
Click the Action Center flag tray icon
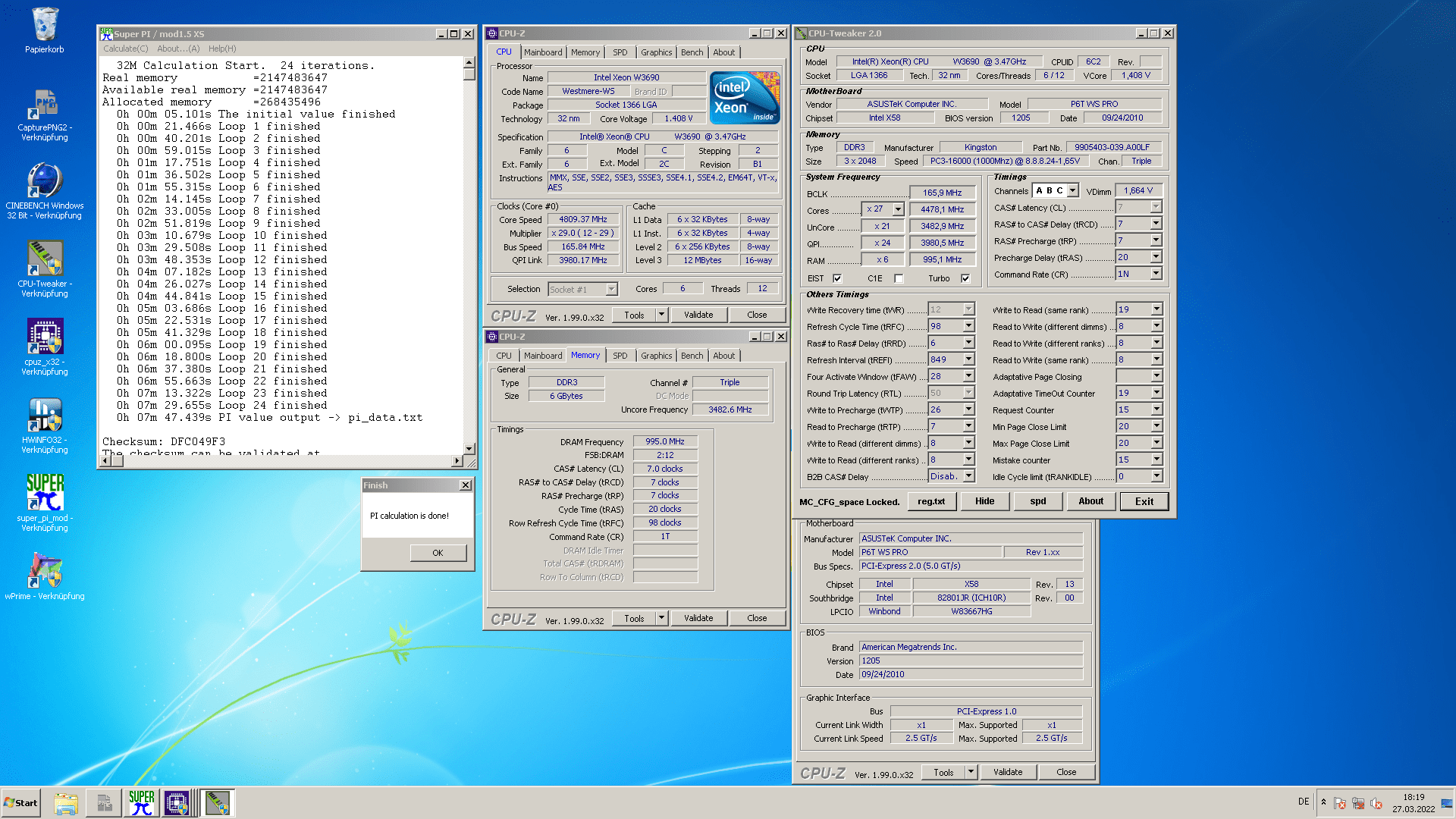[x=1340, y=803]
